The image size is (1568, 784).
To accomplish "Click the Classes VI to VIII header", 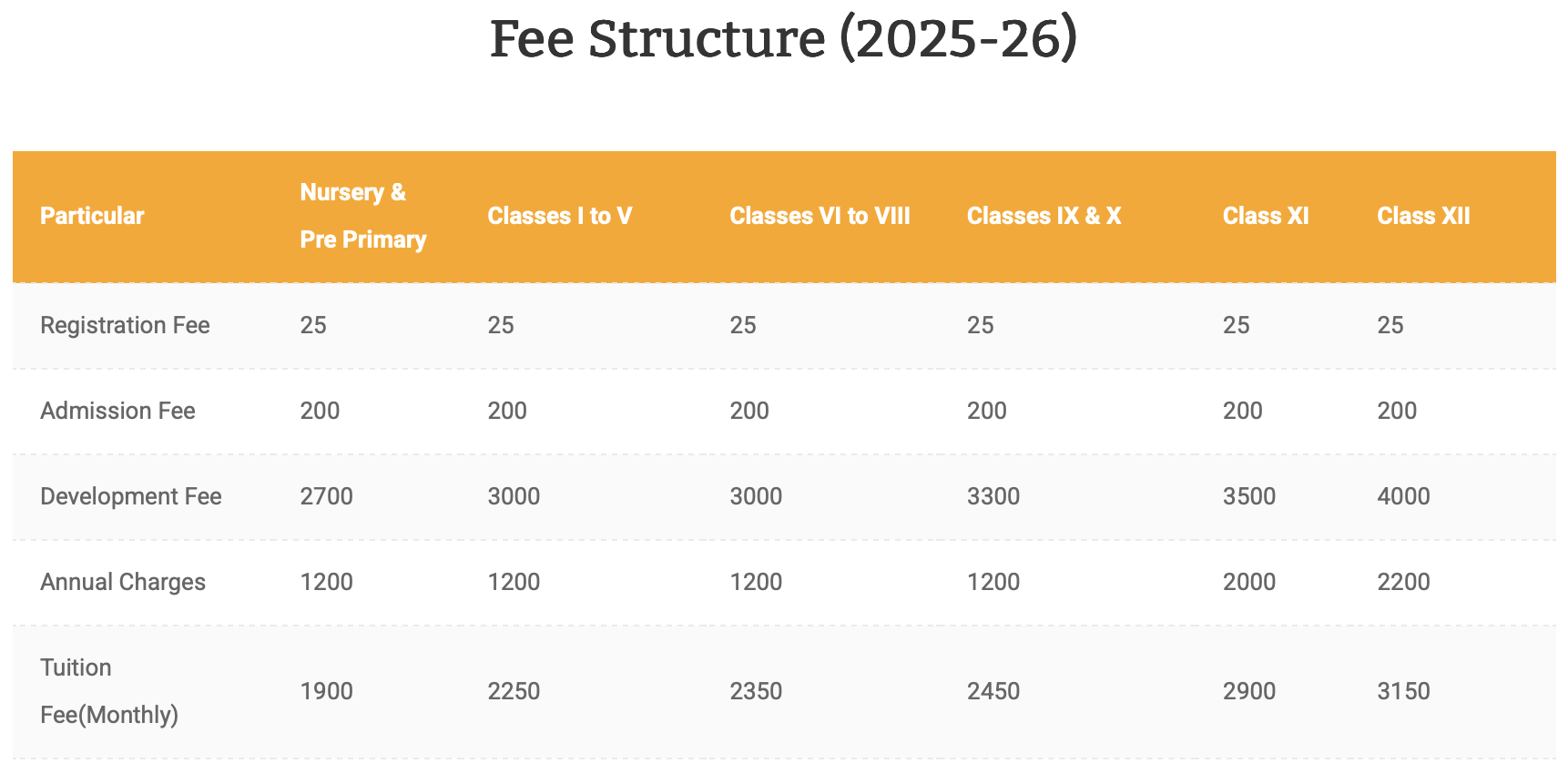I will (820, 216).
